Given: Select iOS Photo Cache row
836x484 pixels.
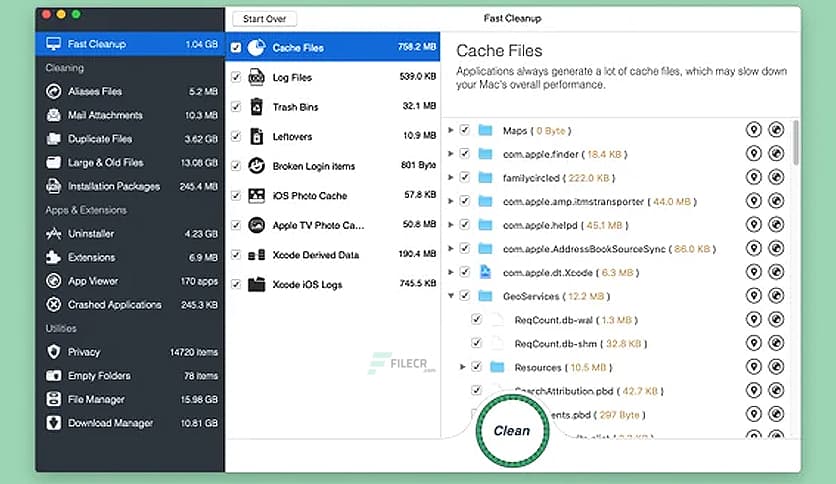Looking at the screenshot, I should tap(333, 196).
